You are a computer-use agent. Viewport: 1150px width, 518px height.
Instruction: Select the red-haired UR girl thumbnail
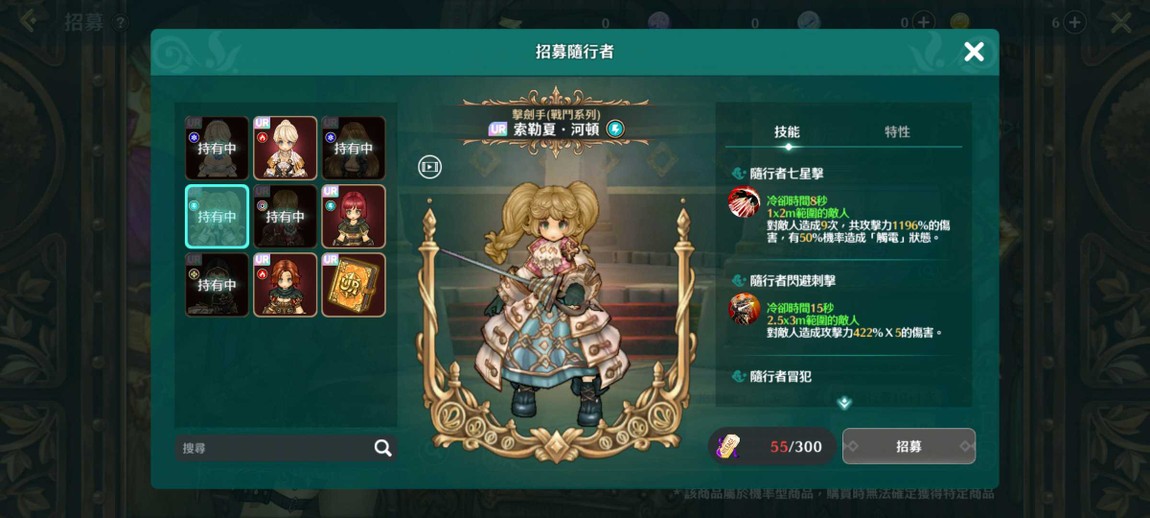[354, 216]
